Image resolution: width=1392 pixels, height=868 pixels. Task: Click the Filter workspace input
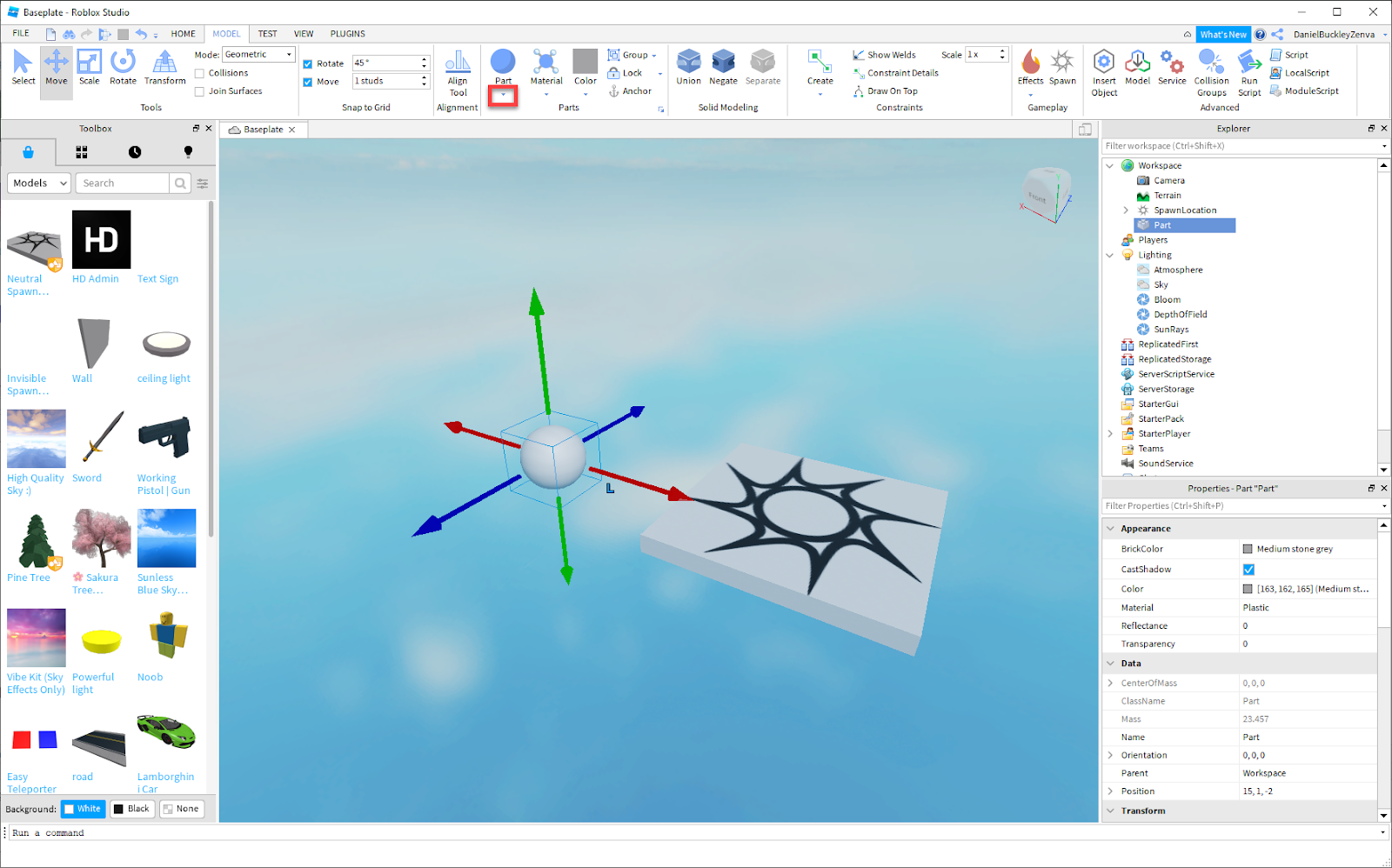click(x=1239, y=146)
